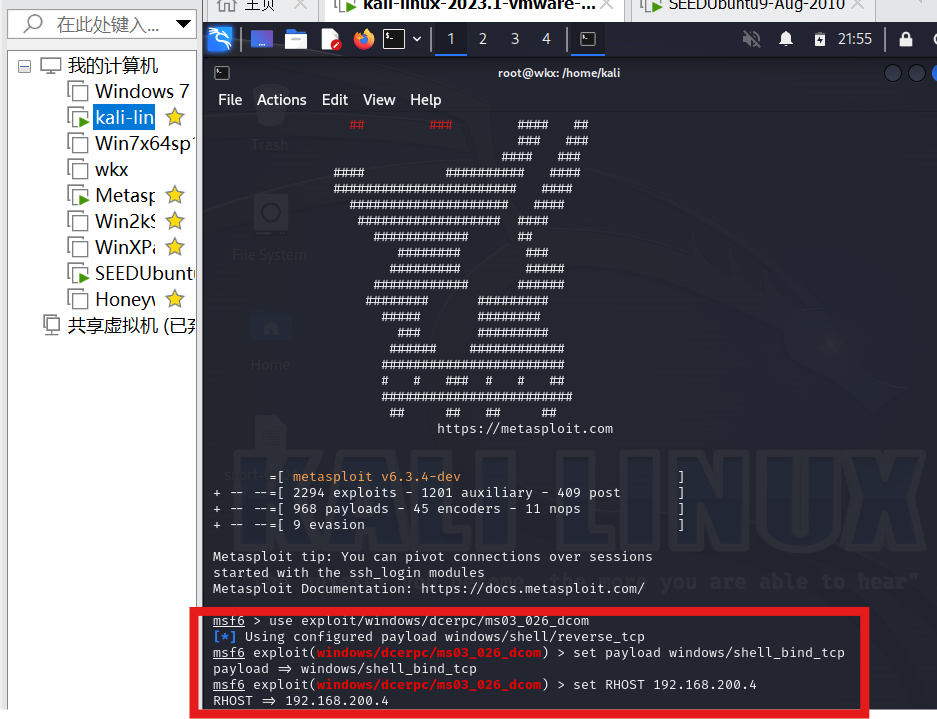Switch to workspace 3
This screenshot has width=937, height=719.
[x=515, y=39]
